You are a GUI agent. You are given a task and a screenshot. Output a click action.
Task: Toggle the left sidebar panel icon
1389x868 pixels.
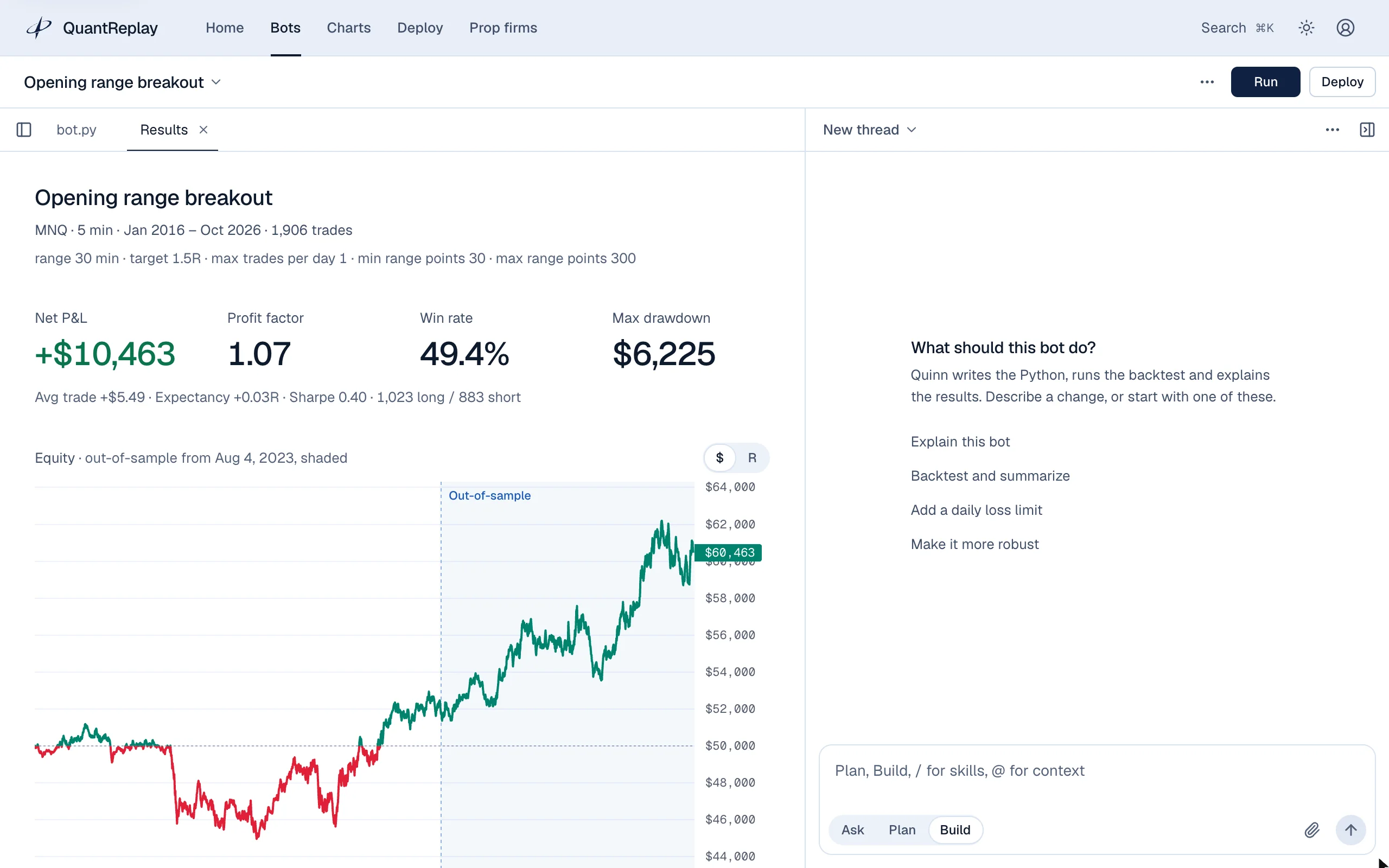24,130
